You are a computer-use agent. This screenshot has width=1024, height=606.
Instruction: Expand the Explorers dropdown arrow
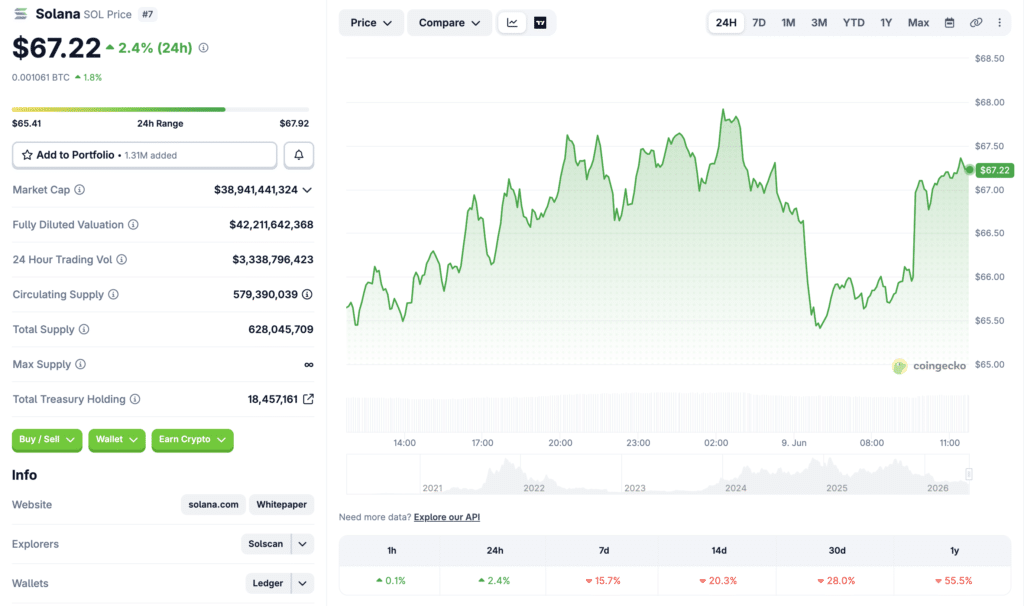tap(302, 544)
